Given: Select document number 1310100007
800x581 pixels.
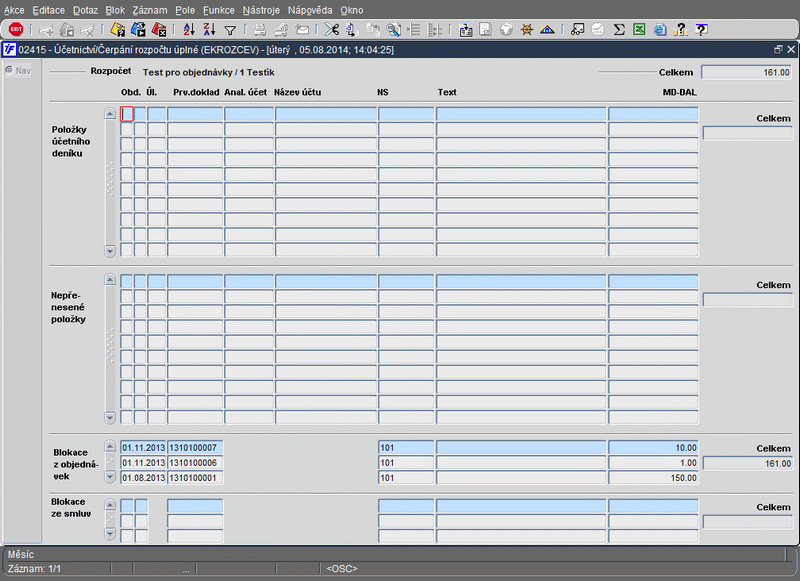Looking at the screenshot, I should tap(195, 448).
